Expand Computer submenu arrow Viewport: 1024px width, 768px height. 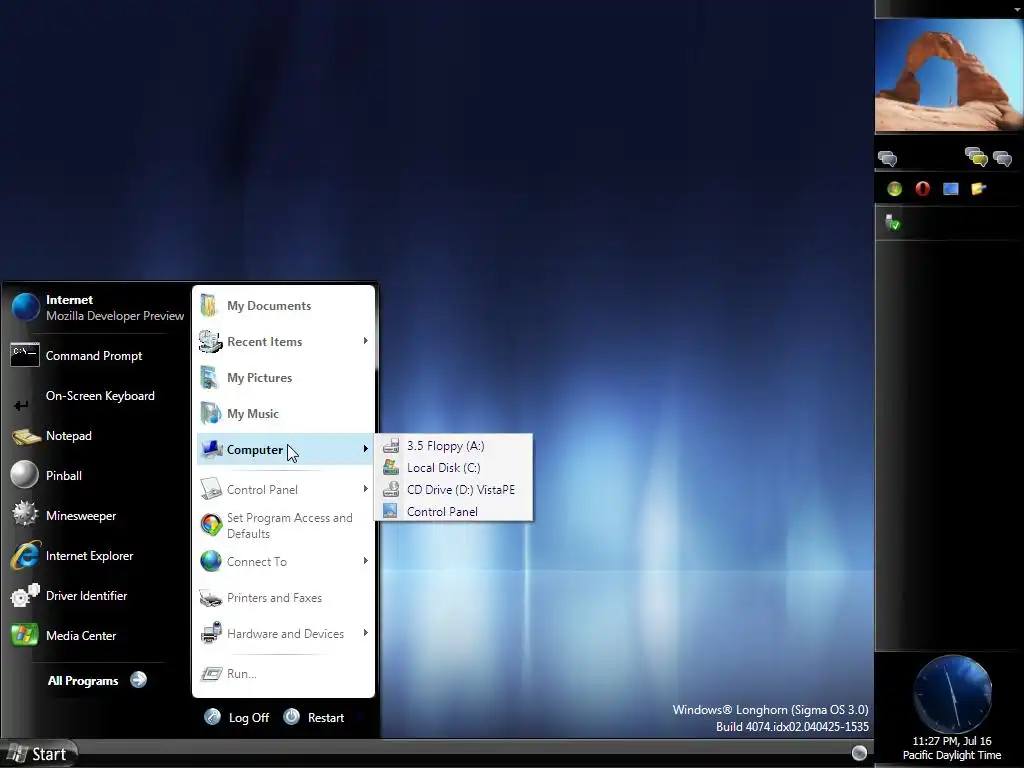[365, 449]
